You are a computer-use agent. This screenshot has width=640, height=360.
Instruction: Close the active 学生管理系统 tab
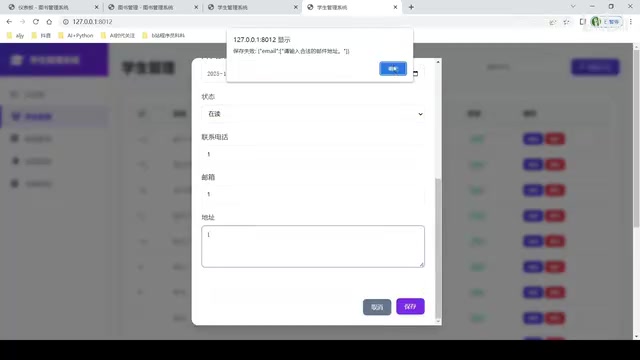pyautogui.click(x=395, y=7)
